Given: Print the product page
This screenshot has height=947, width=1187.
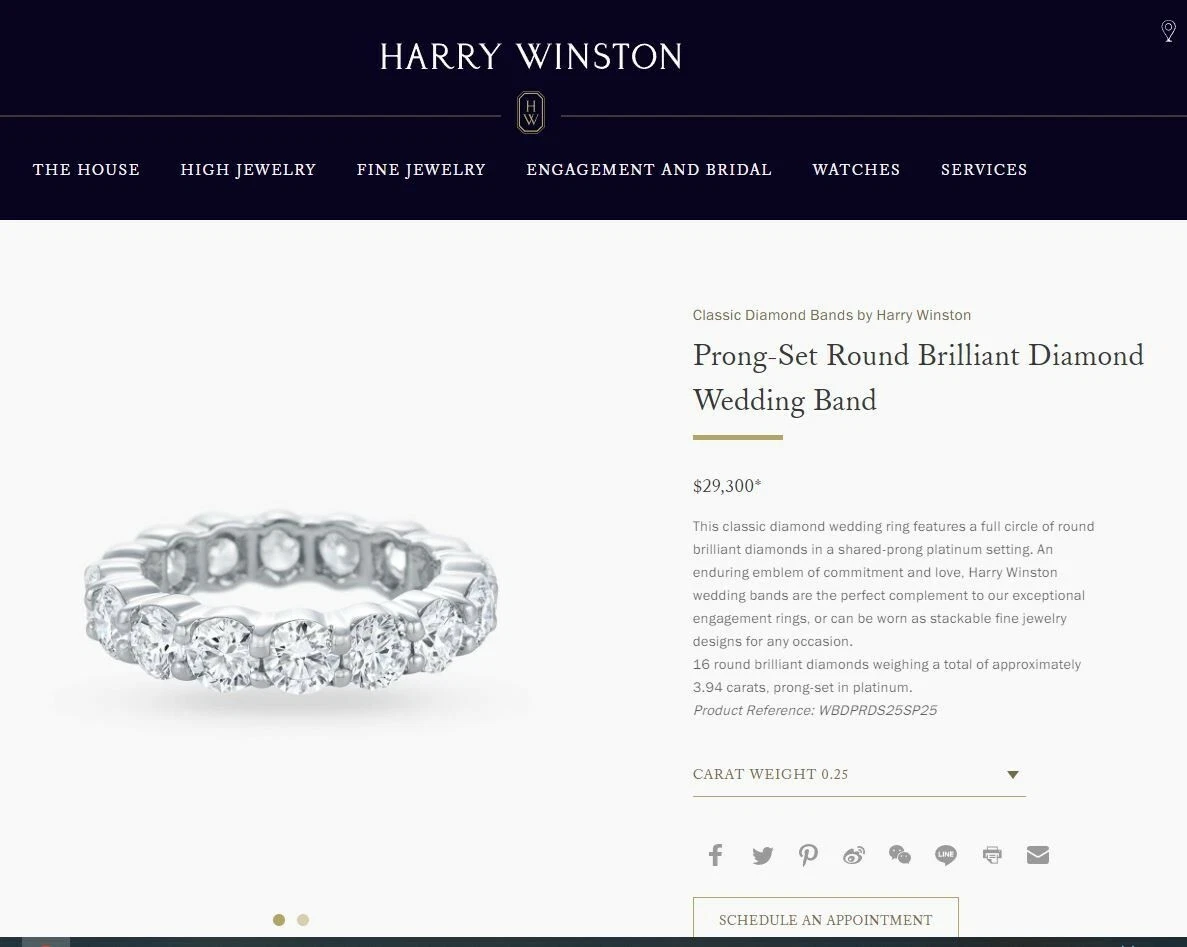Looking at the screenshot, I should [x=992, y=855].
